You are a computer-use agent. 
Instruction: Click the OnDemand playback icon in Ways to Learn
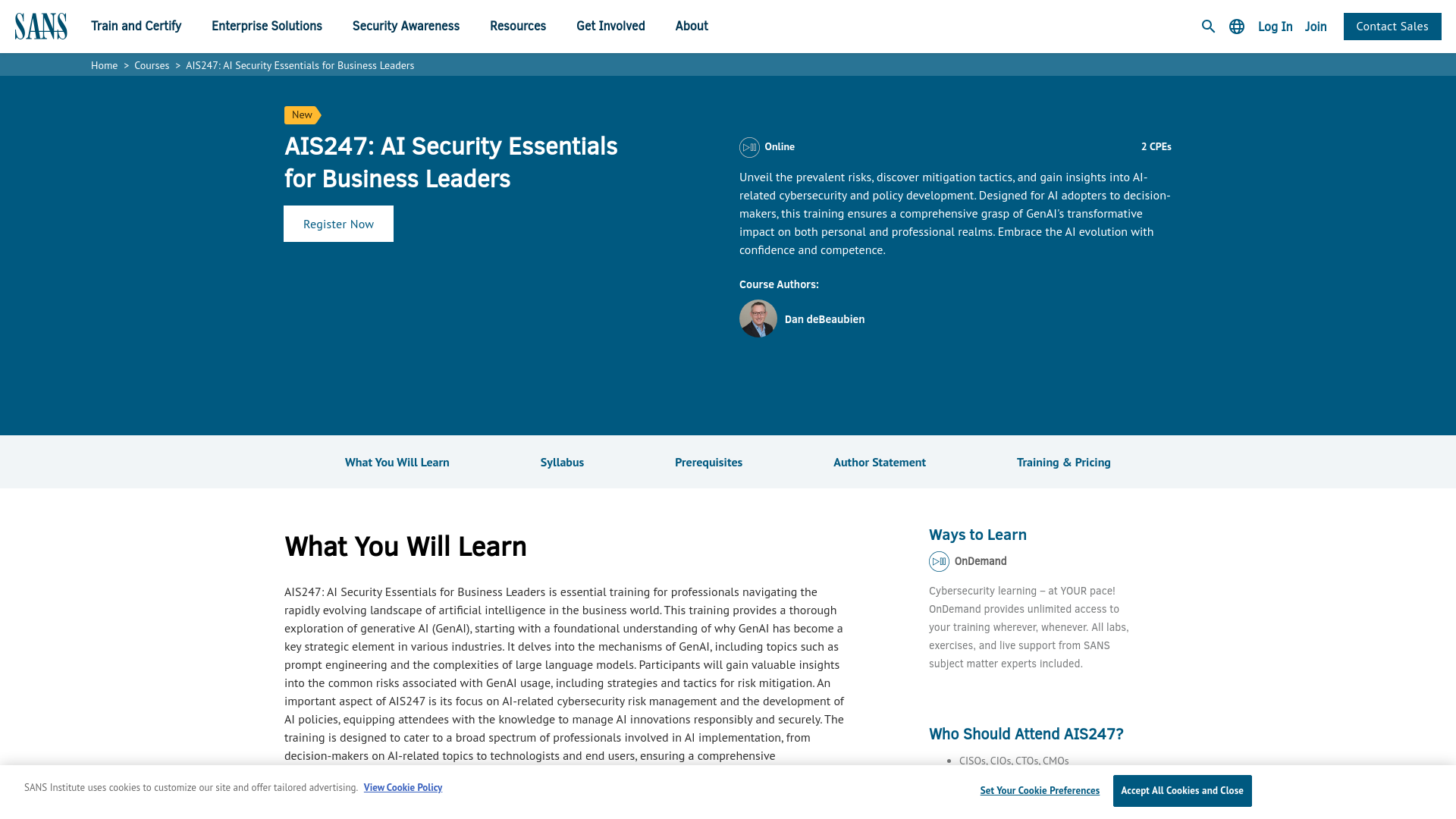[x=939, y=561]
